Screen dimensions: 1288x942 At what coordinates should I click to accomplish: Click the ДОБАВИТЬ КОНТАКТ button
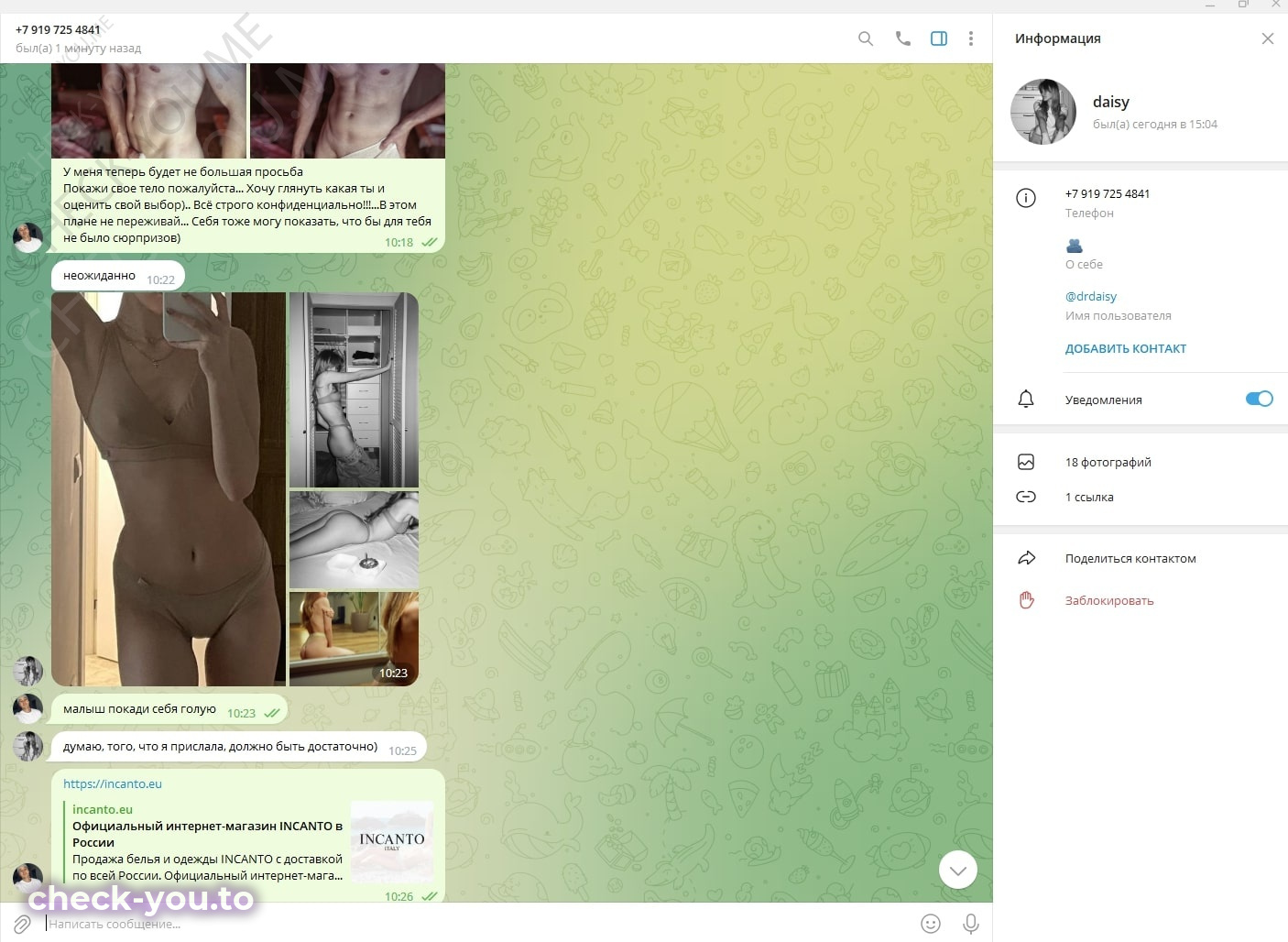pos(1126,349)
